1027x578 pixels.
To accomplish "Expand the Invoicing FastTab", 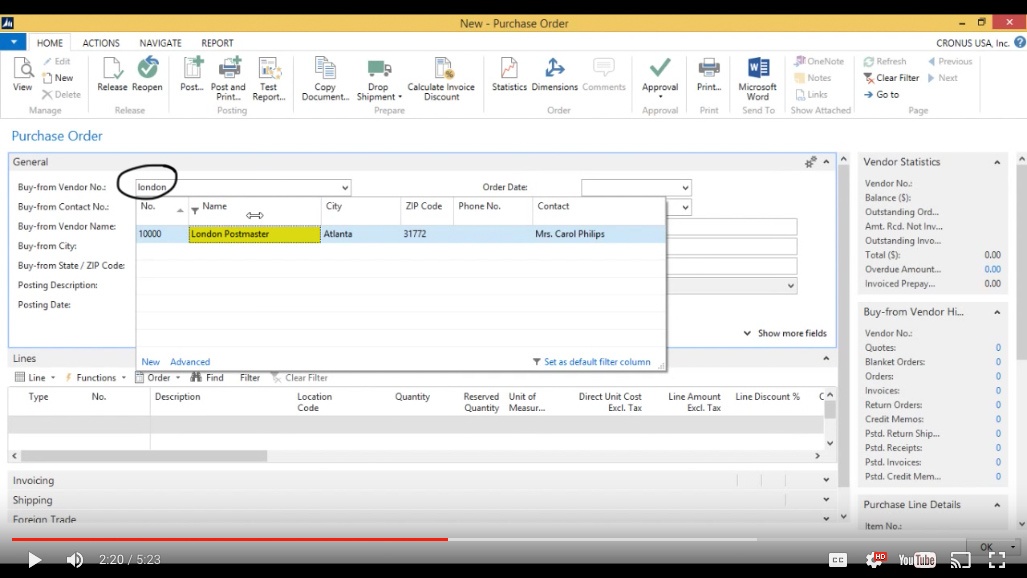I will pyautogui.click(x=826, y=480).
